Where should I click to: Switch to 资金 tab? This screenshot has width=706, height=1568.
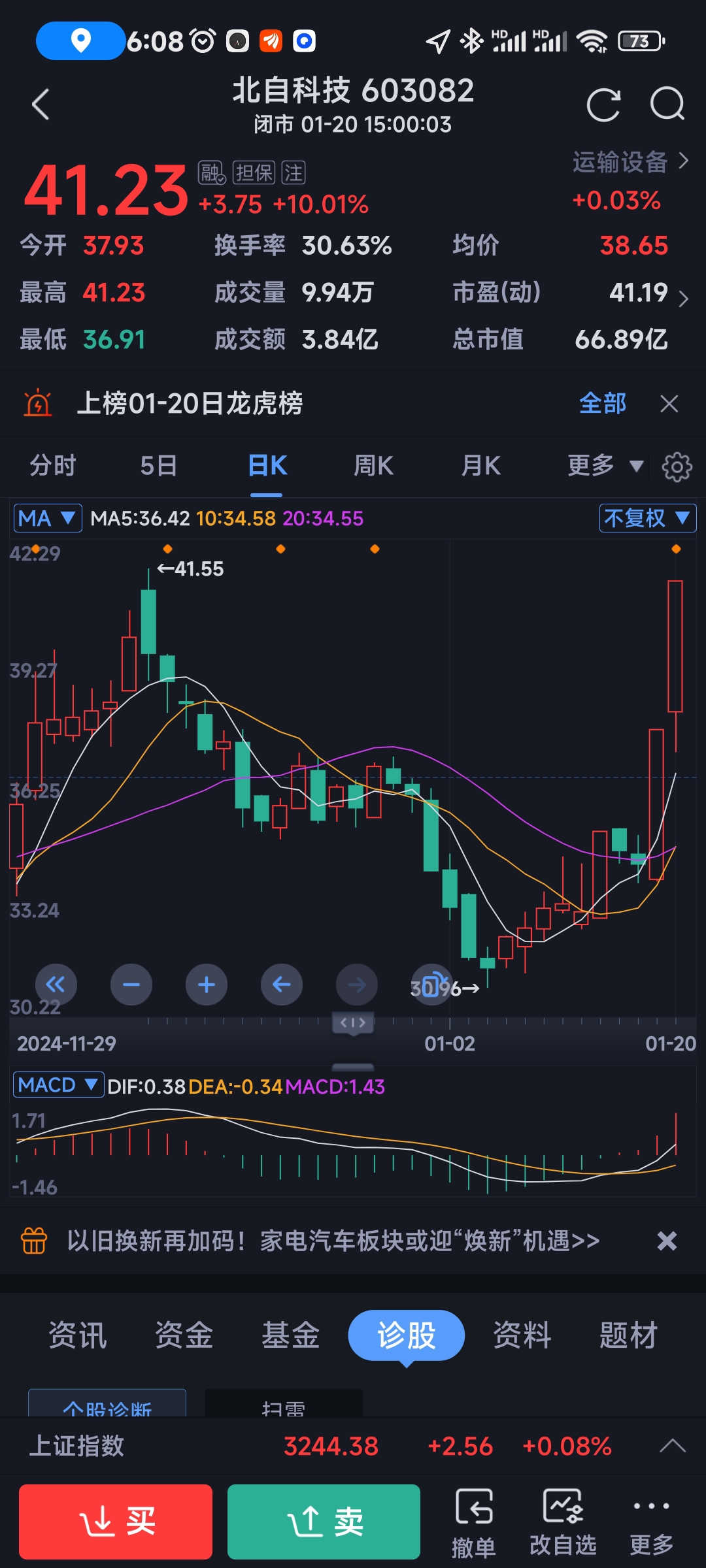point(184,1335)
